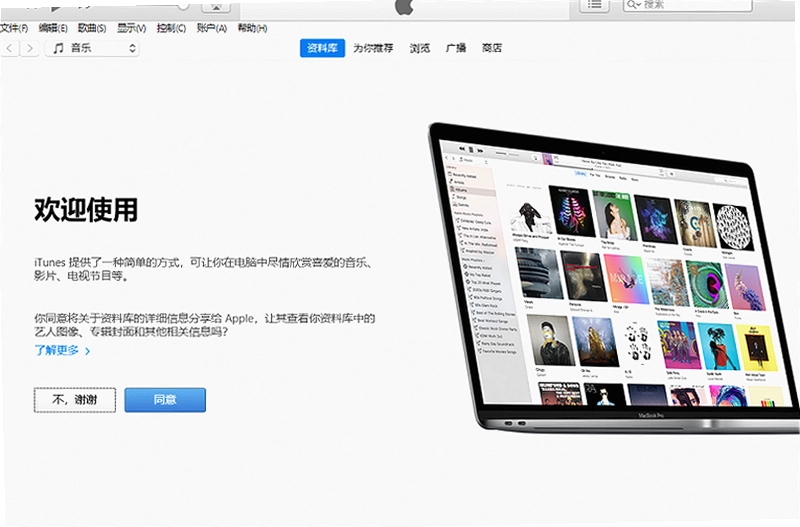The width and height of the screenshot is (800, 527).
Task: Open the 文件(F) menu
Action: [x=14, y=28]
